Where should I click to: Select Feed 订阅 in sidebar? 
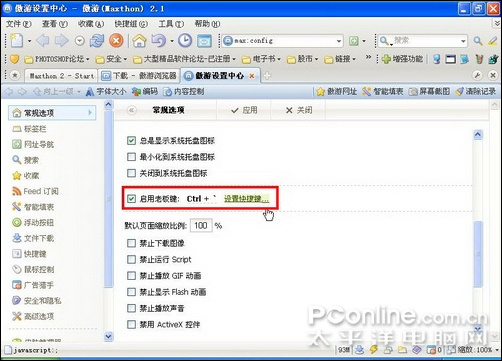pos(35,191)
